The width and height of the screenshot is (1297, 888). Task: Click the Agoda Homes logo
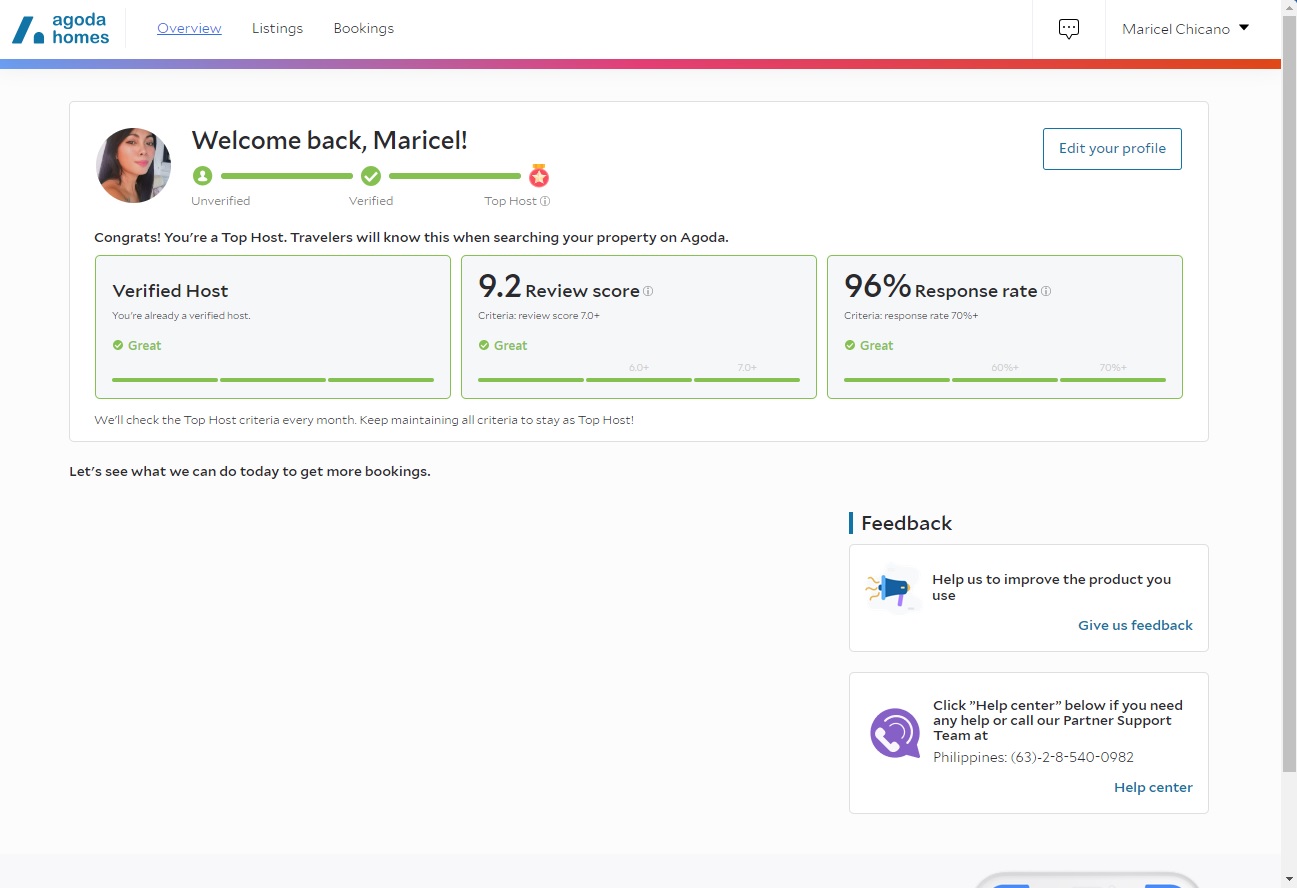(x=61, y=29)
